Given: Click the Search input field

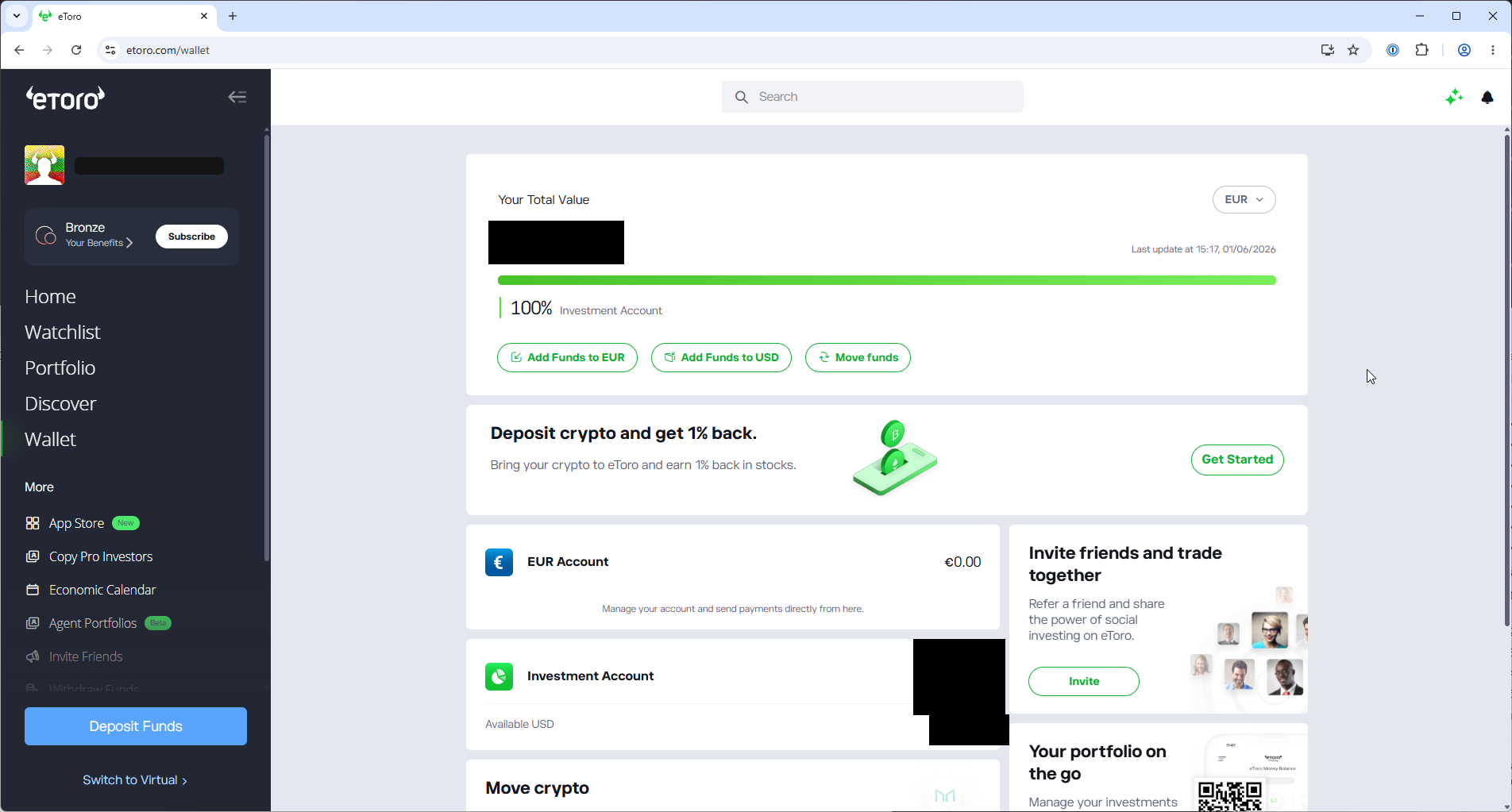Looking at the screenshot, I should (x=872, y=97).
